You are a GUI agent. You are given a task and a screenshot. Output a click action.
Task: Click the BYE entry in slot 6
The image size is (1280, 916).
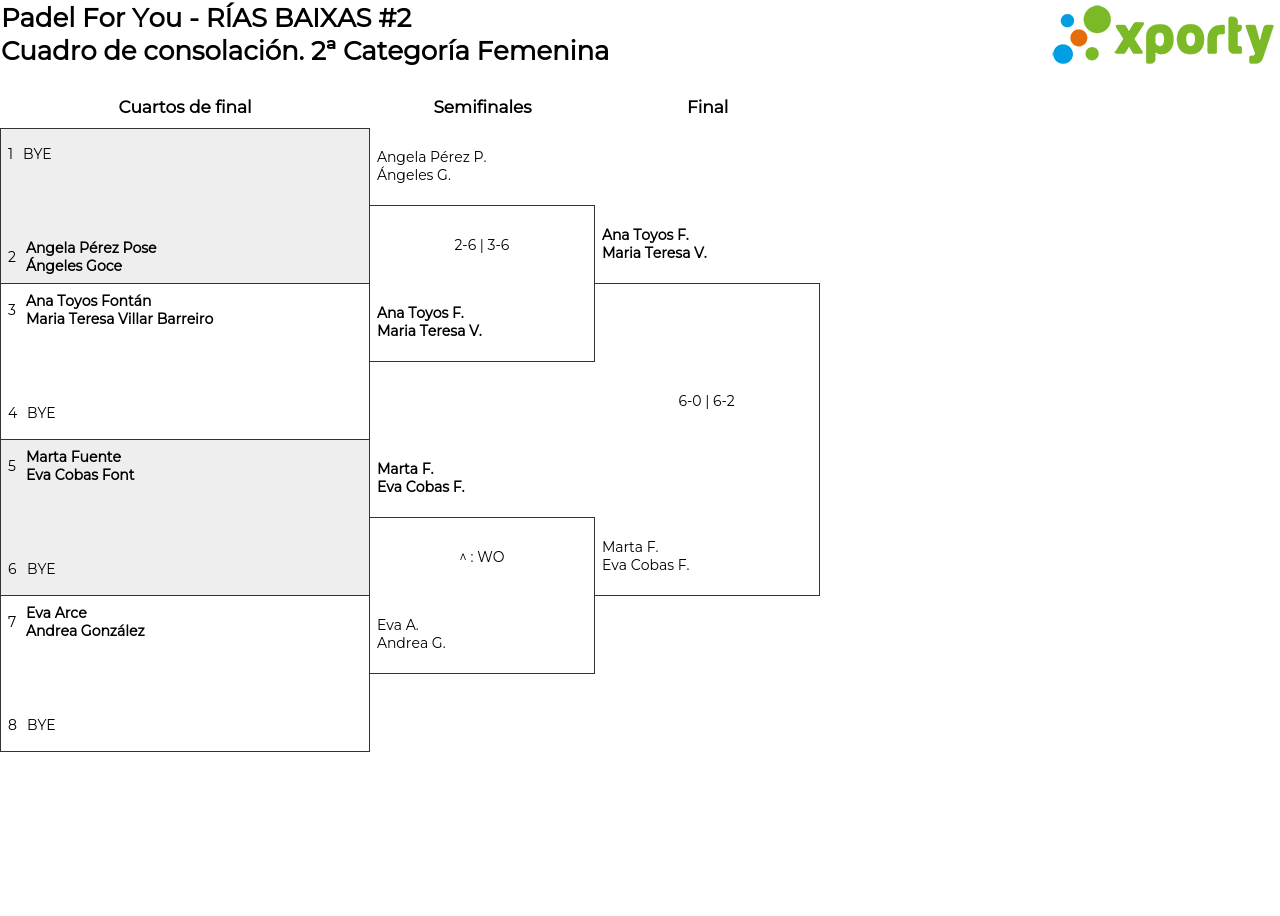coord(41,569)
